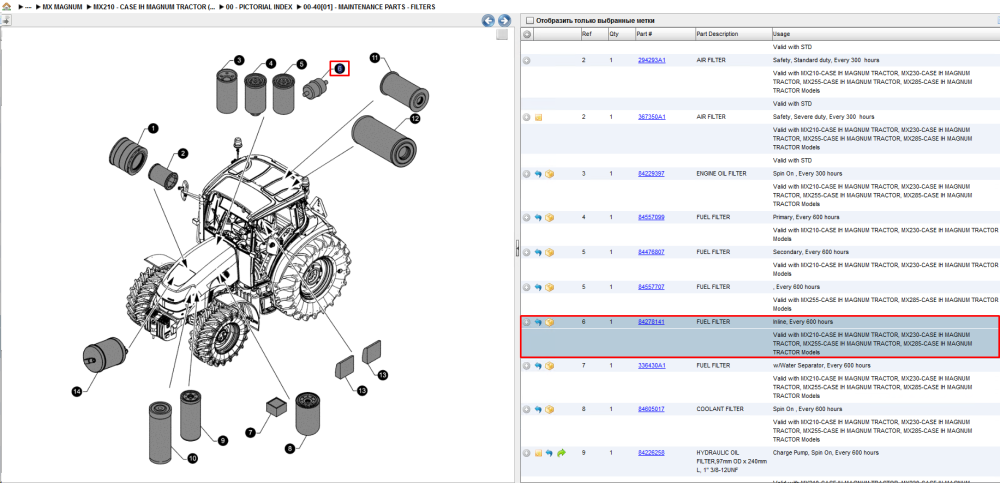Click the plus icon in the table header
The height and width of the screenshot is (483, 1000).
pos(527,34)
